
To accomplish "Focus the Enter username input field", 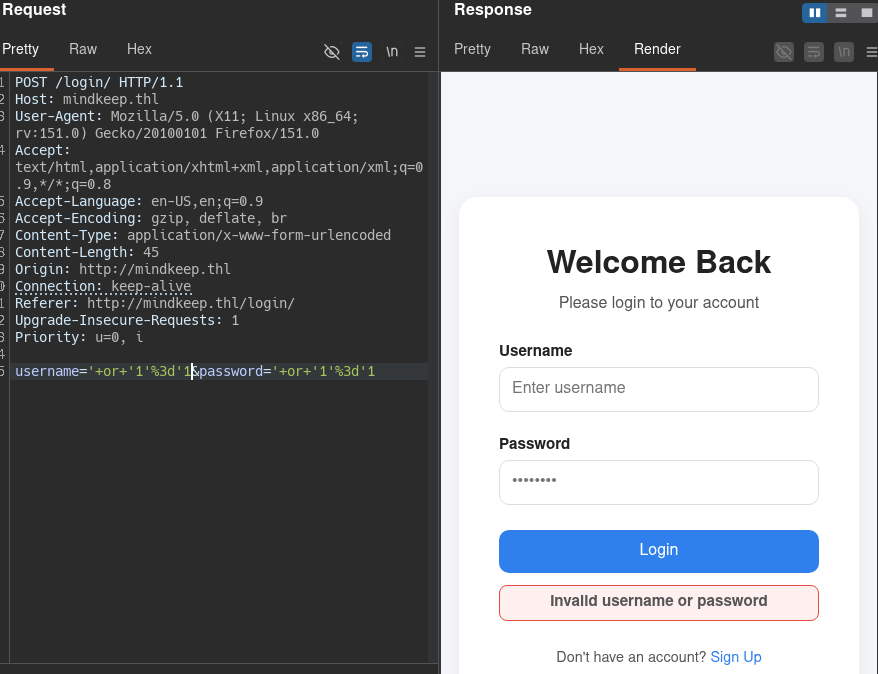I will click(x=658, y=389).
